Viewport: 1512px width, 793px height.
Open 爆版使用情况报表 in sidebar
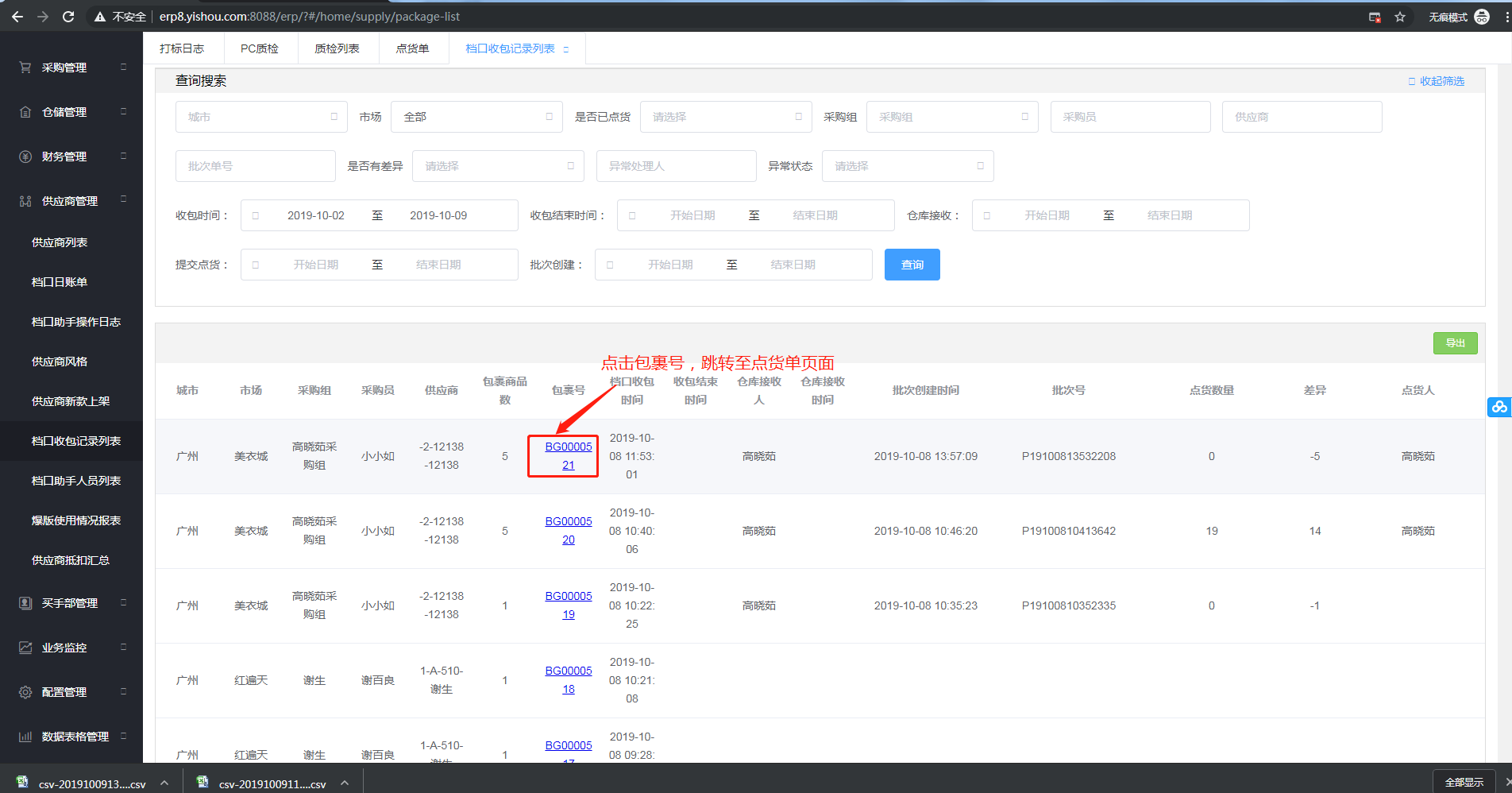(76, 520)
